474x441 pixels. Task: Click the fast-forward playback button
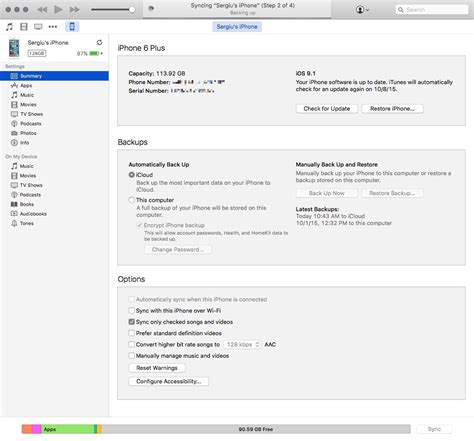[75, 10]
